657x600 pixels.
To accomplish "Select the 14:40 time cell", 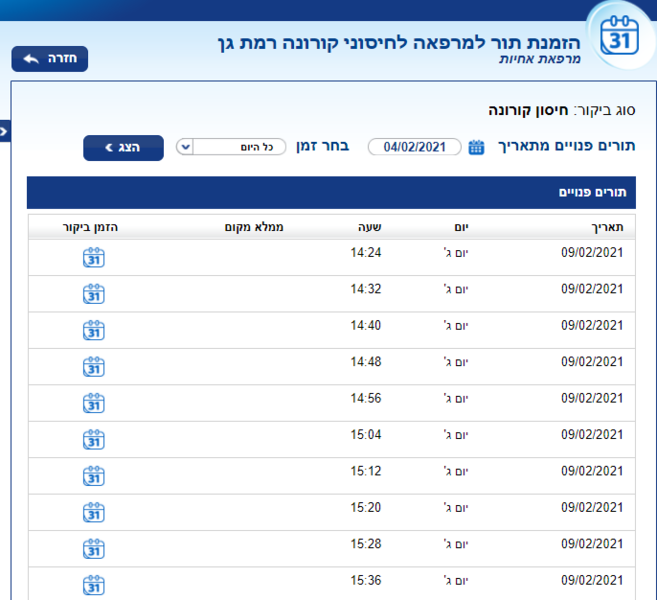I will click(366, 325).
